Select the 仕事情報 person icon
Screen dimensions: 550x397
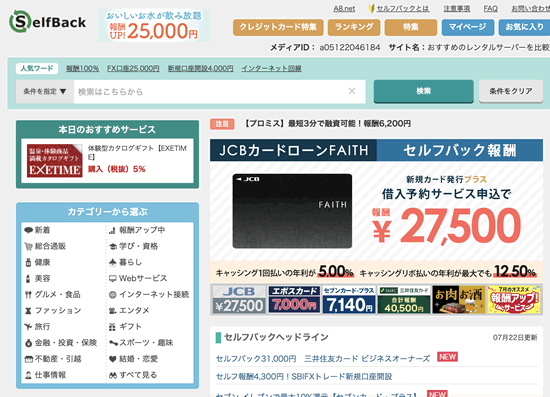pos(28,375)
